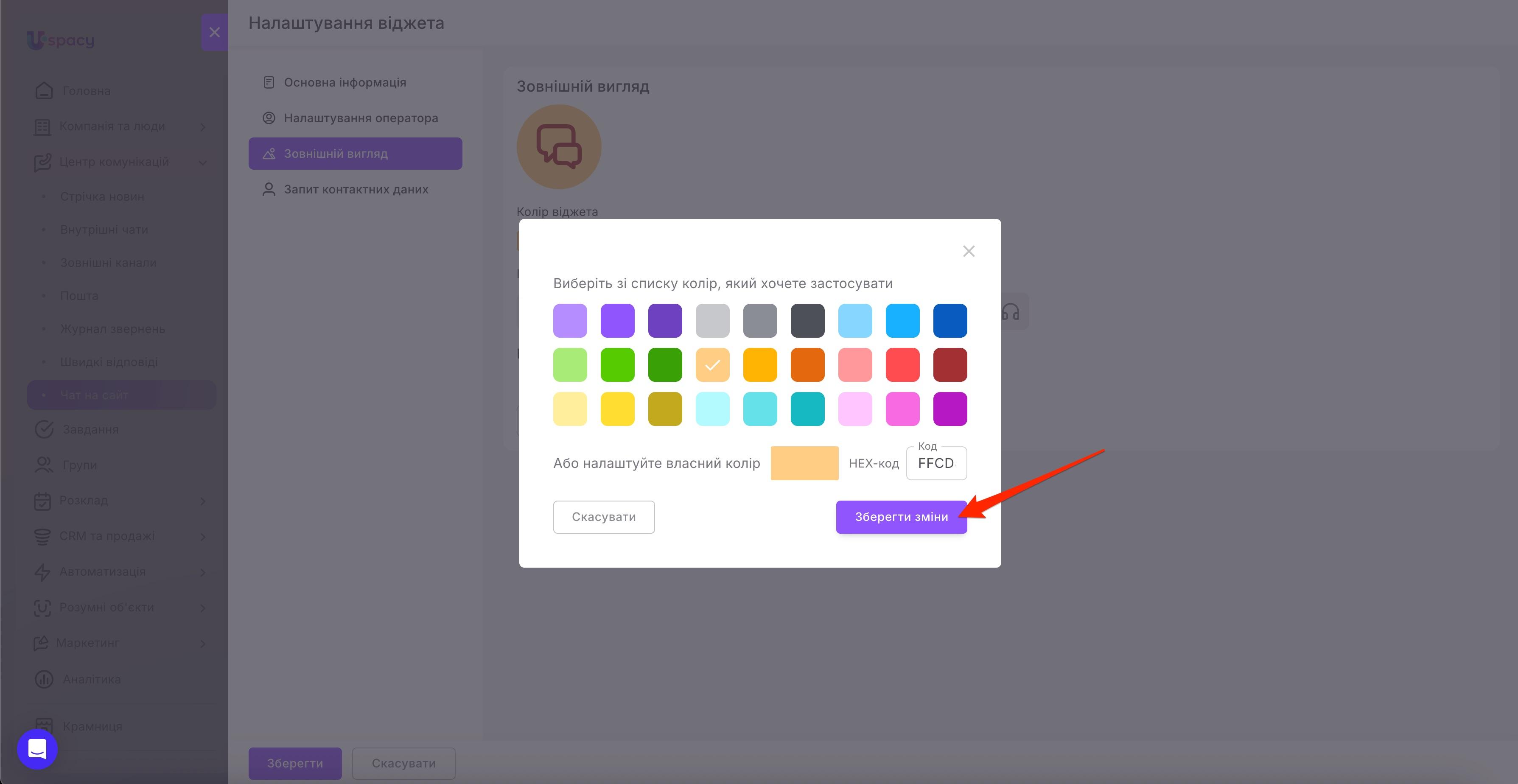1518x784 pixels.
Task: Open Зовнішні канали in the sidebar
Action: coord(109,262)
